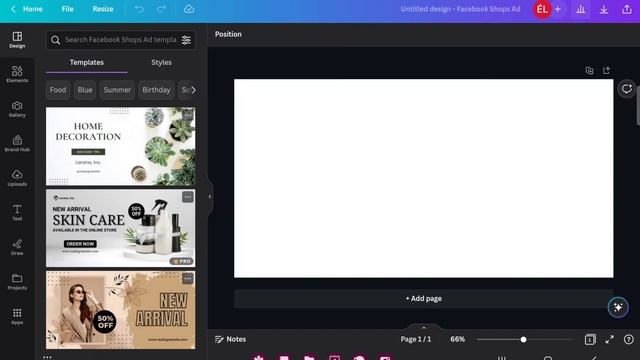Filter templates by Food chip

click(x=58, y=90)
